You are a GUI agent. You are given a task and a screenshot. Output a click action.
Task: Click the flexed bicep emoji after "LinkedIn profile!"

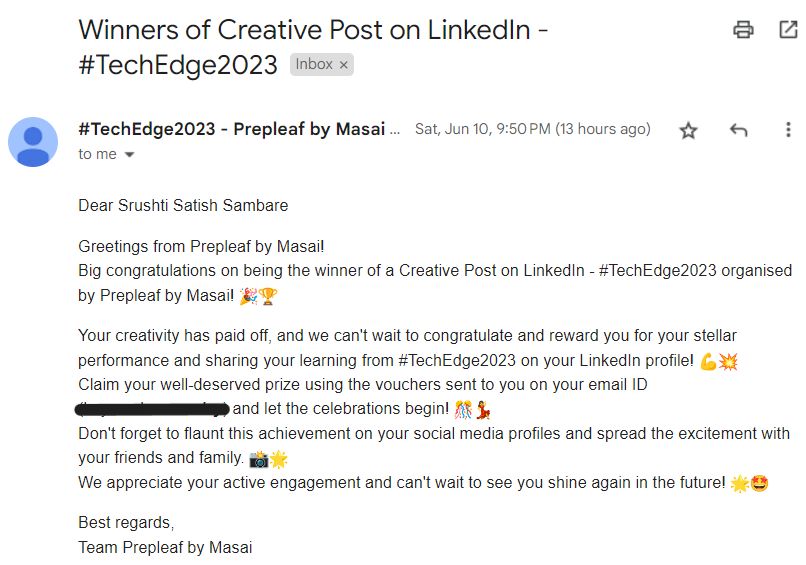(708, 361)
